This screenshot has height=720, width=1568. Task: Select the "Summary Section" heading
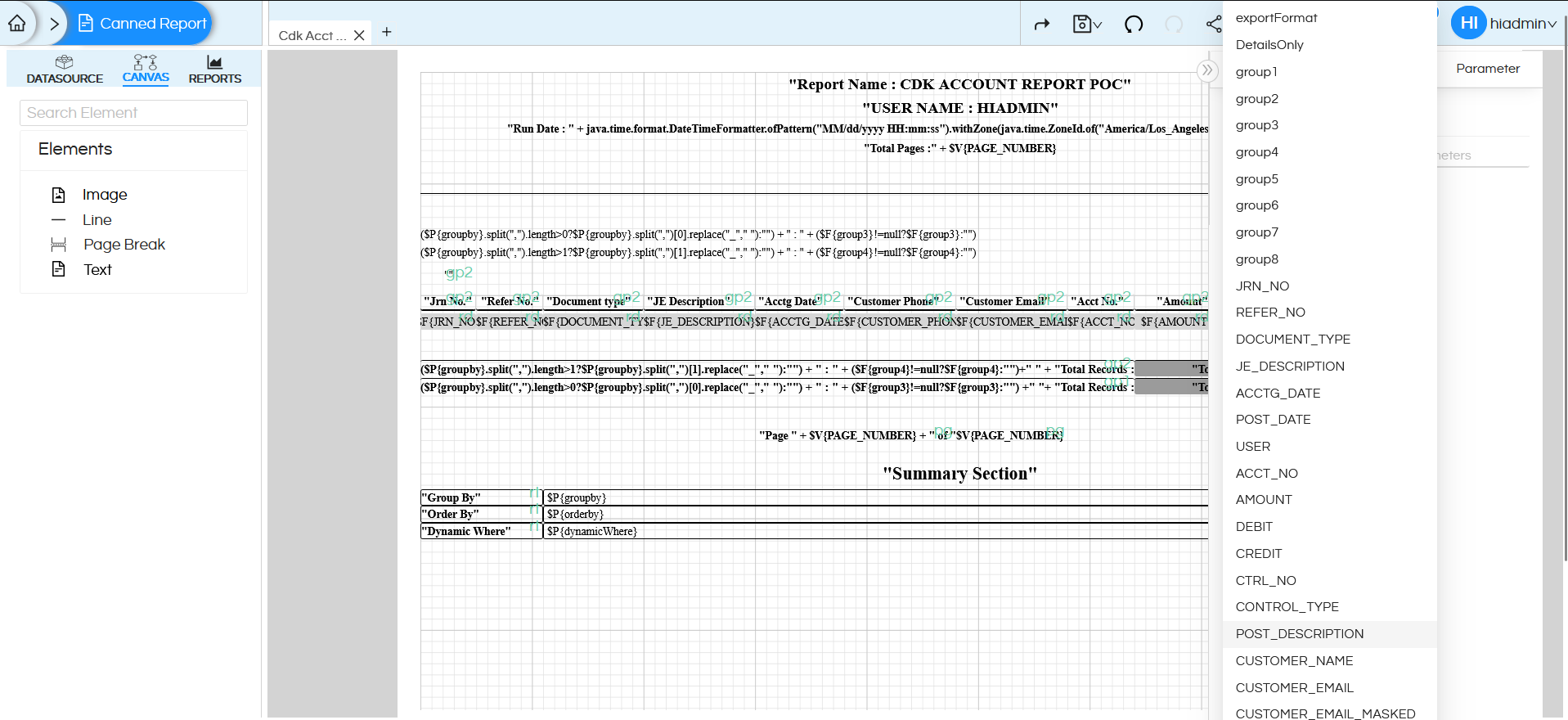pyautogui.click(x=959, y=474)
